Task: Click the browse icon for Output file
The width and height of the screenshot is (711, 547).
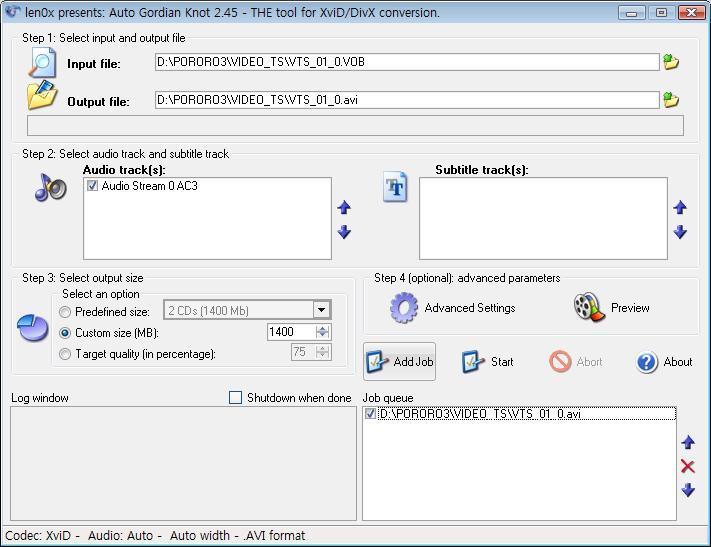Action: 671,99
